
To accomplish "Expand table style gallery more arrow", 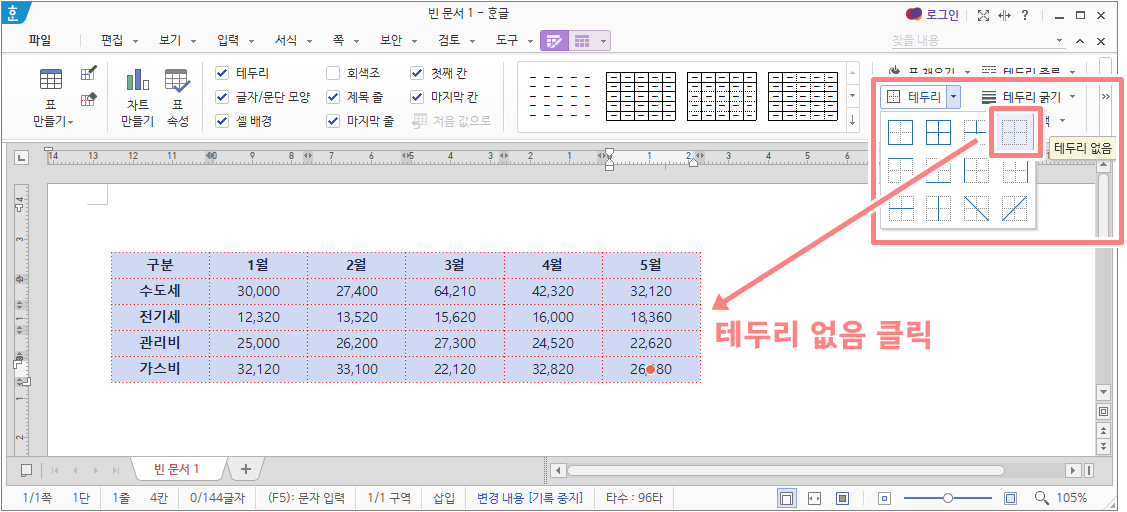I will click(x=853, y=120).
